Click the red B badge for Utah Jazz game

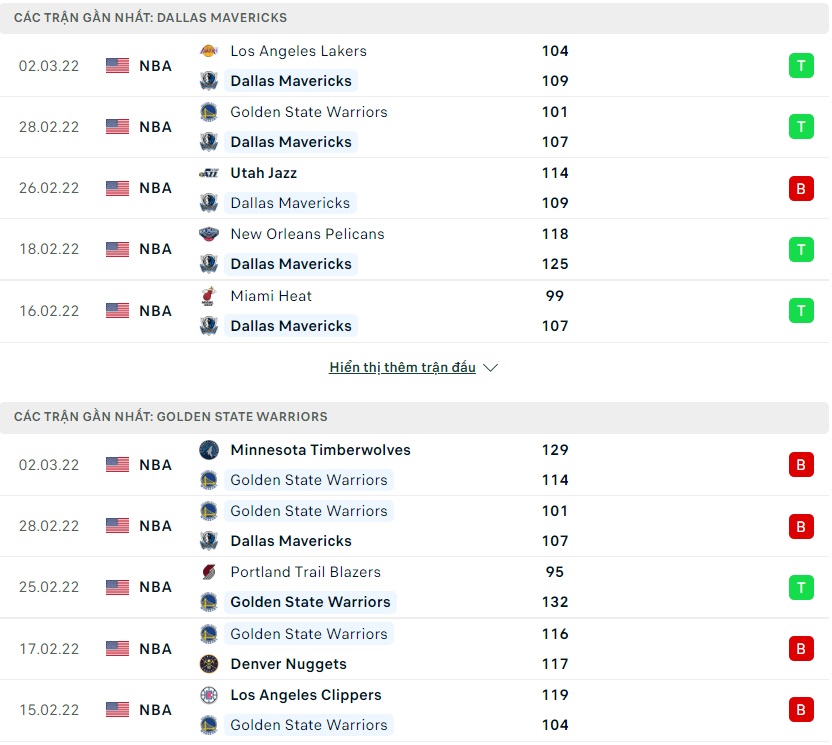801,188
